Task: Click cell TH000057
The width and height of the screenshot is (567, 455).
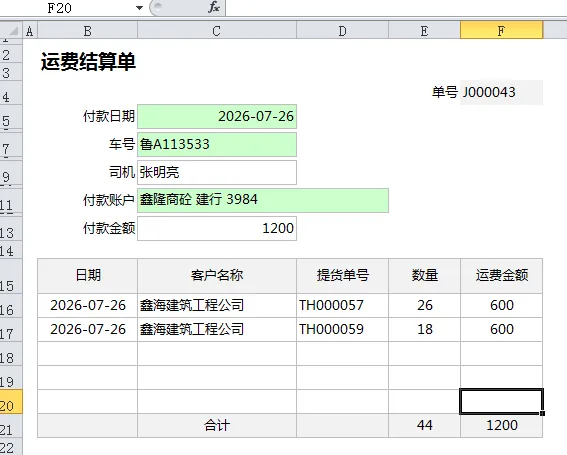Action: point(342,306)
